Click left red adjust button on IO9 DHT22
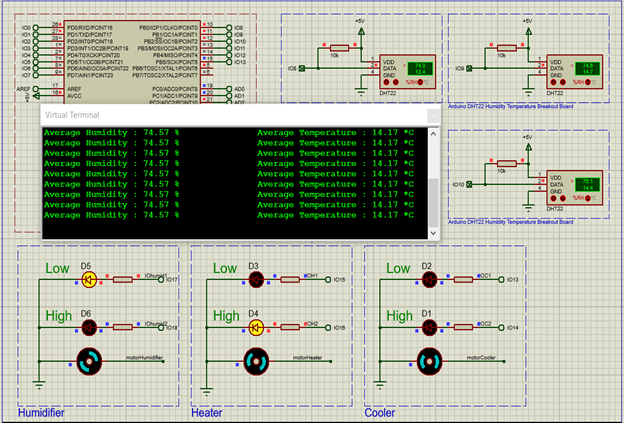 (554, 82)
